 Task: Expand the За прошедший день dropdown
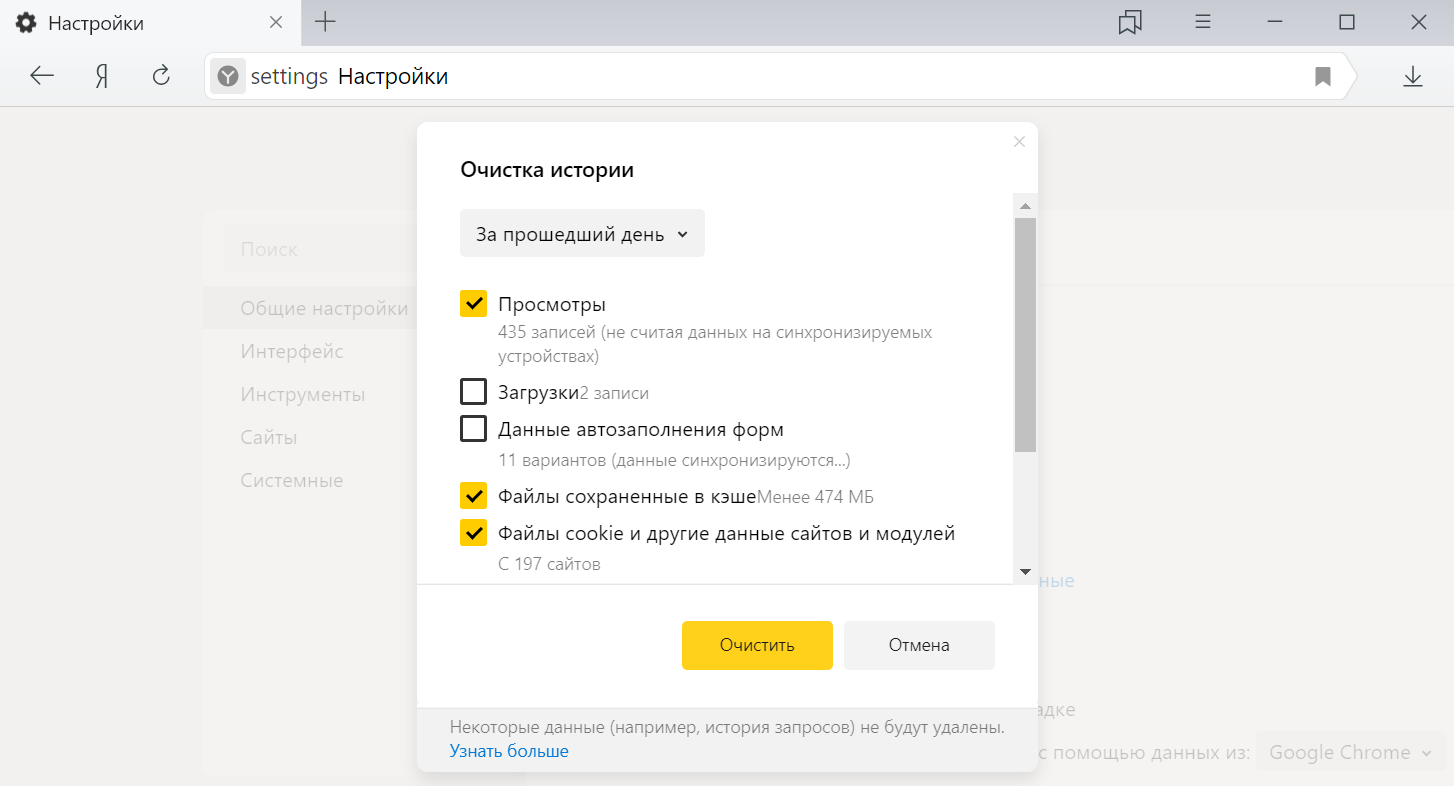pyautogui.click(x=582, y=234)
